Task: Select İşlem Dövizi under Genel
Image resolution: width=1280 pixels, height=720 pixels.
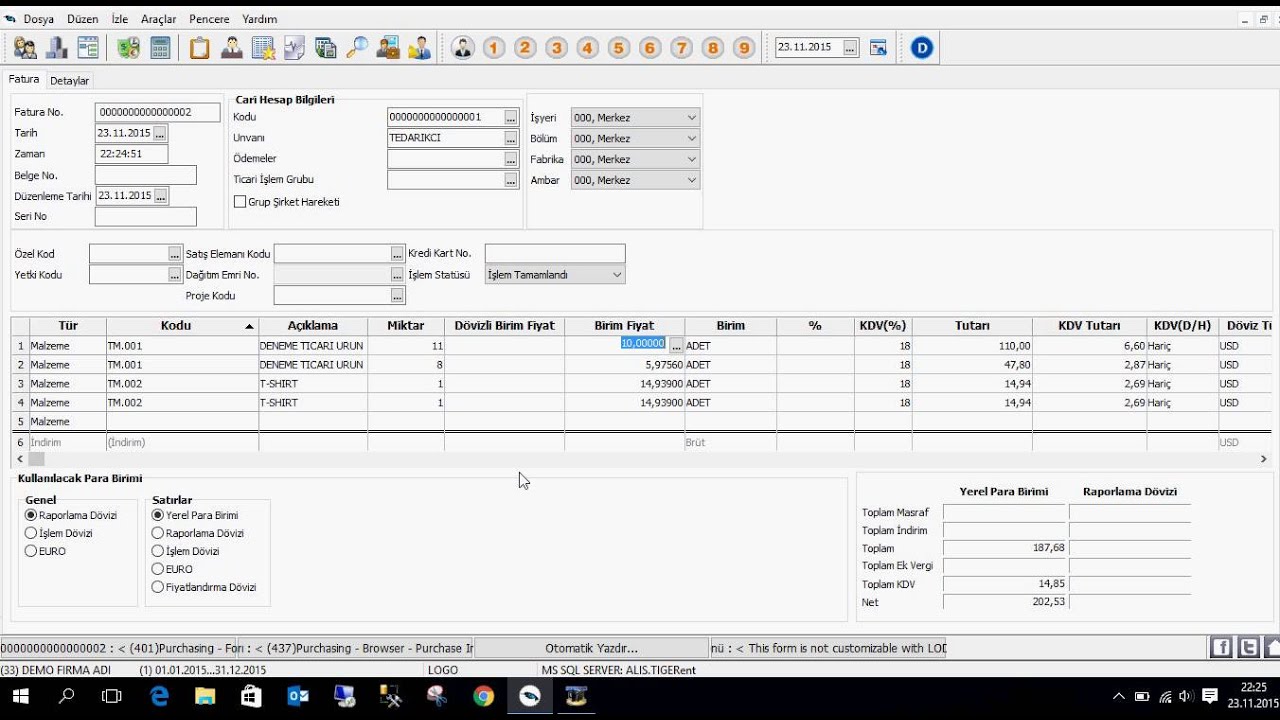Action: pos(31,533)
